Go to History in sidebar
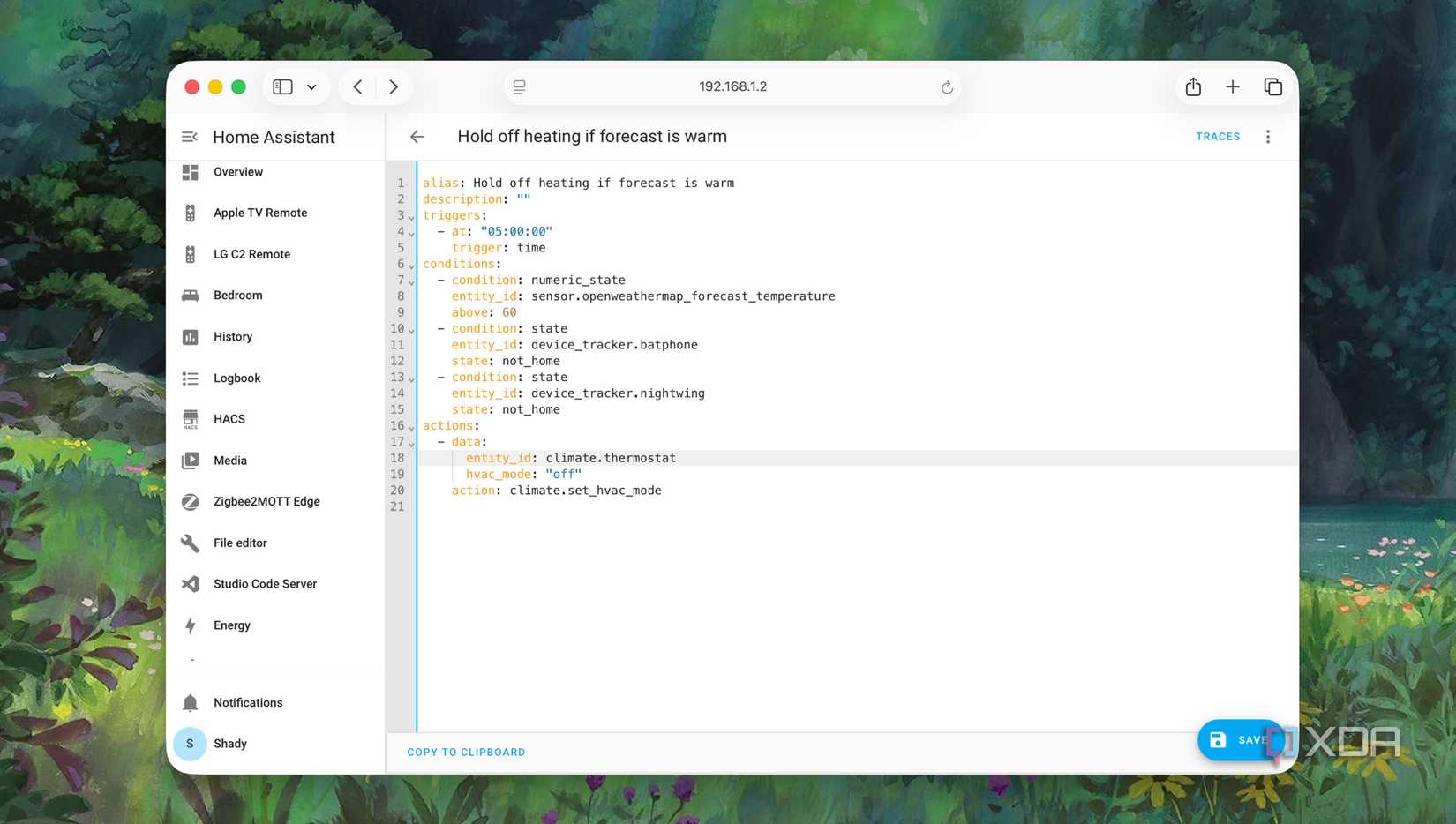 point(233,337)
